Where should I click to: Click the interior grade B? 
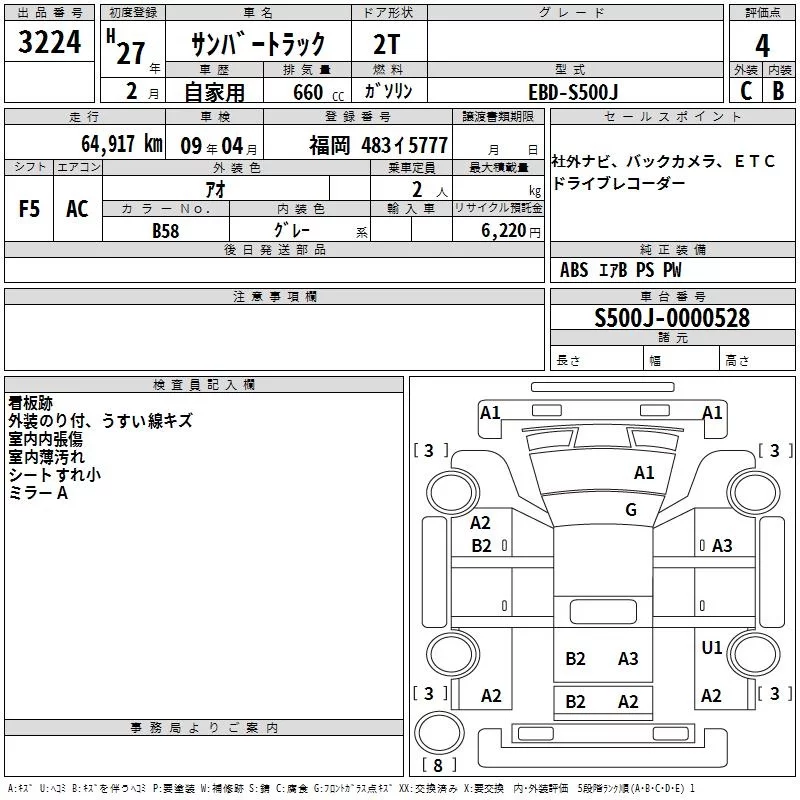click(779, 91)
